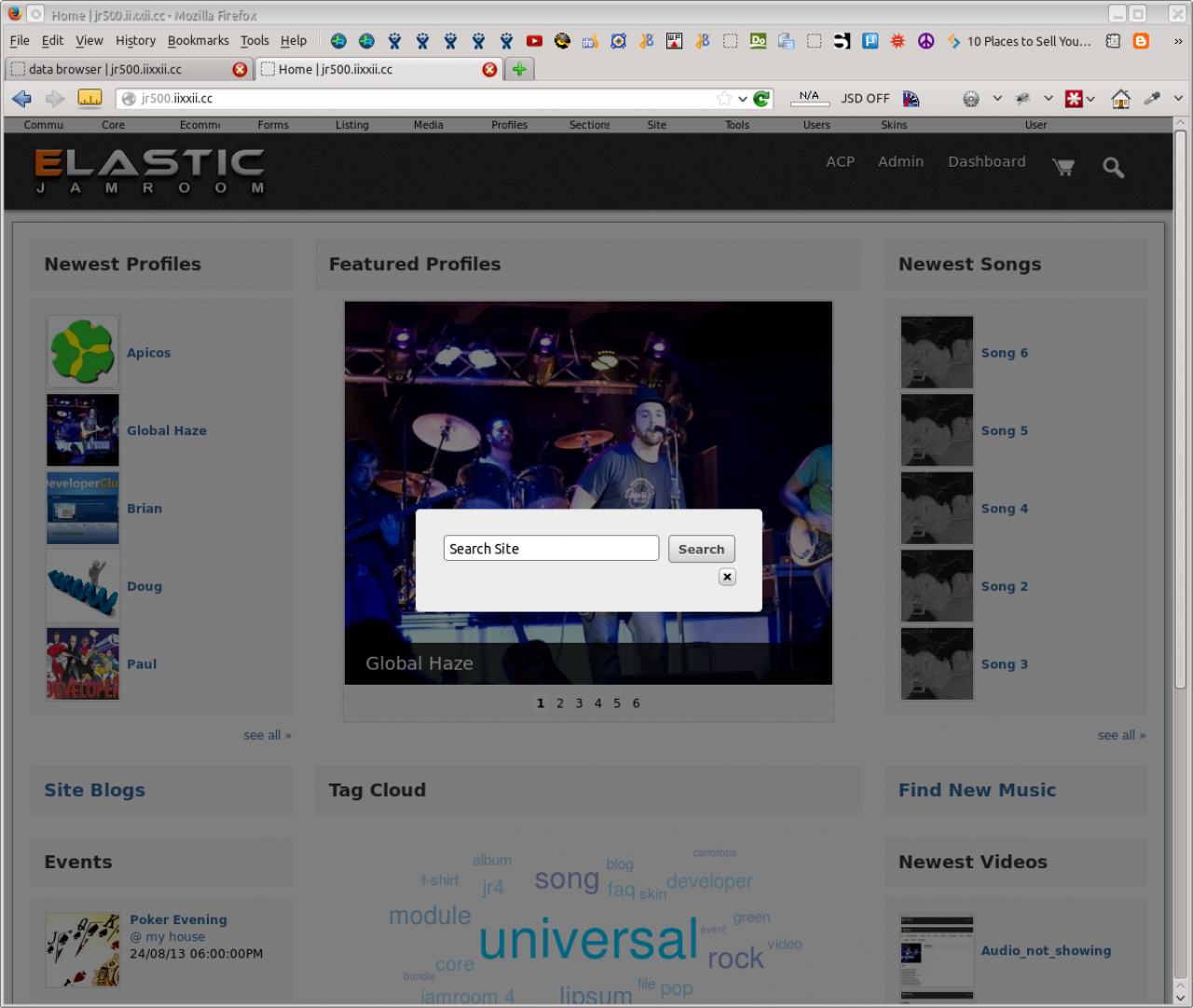Click the Firefox home icon
The width and height of the screenshot is (1193, 1008).
[x=1121, y=99]
